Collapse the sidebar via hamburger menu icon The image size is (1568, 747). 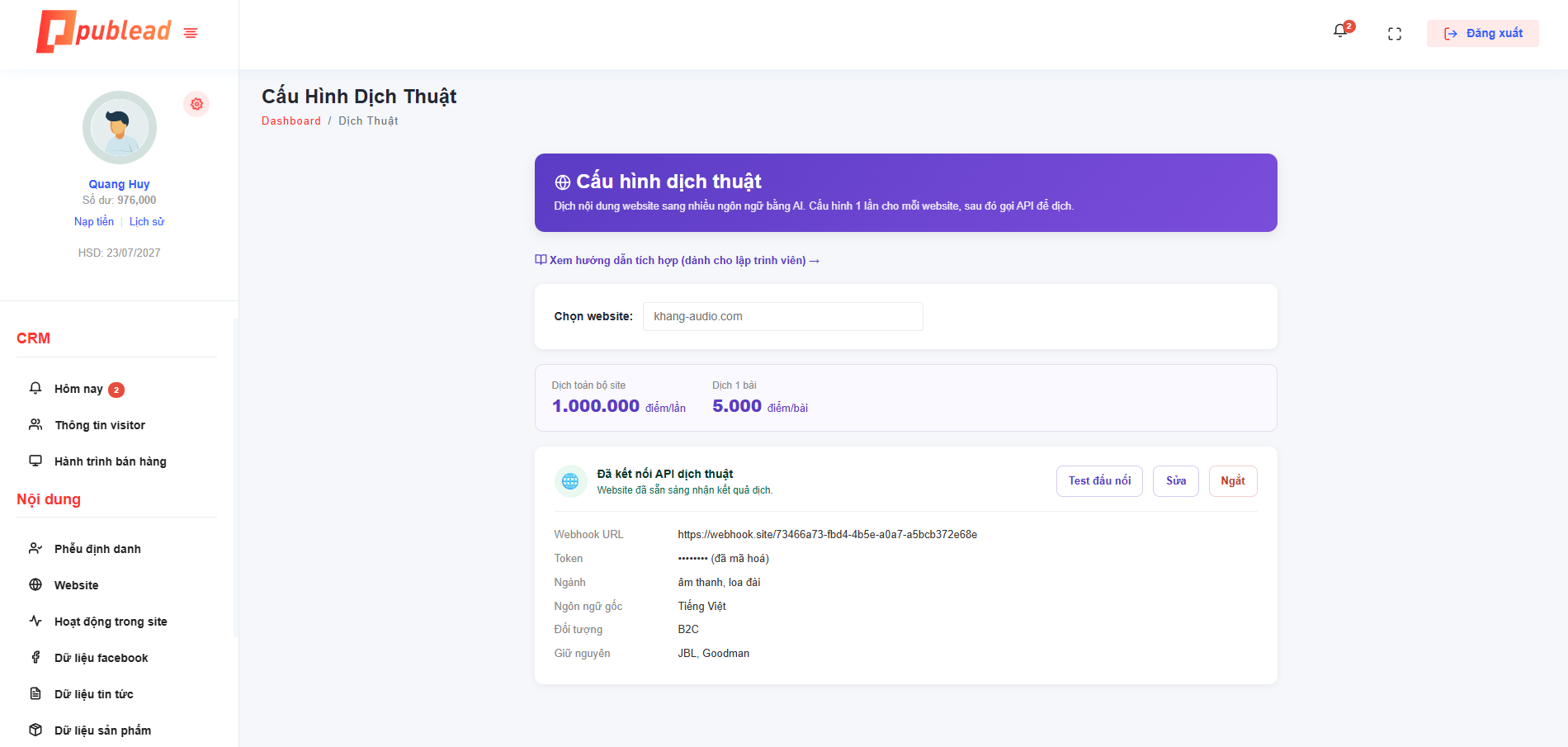coord(191,33)
